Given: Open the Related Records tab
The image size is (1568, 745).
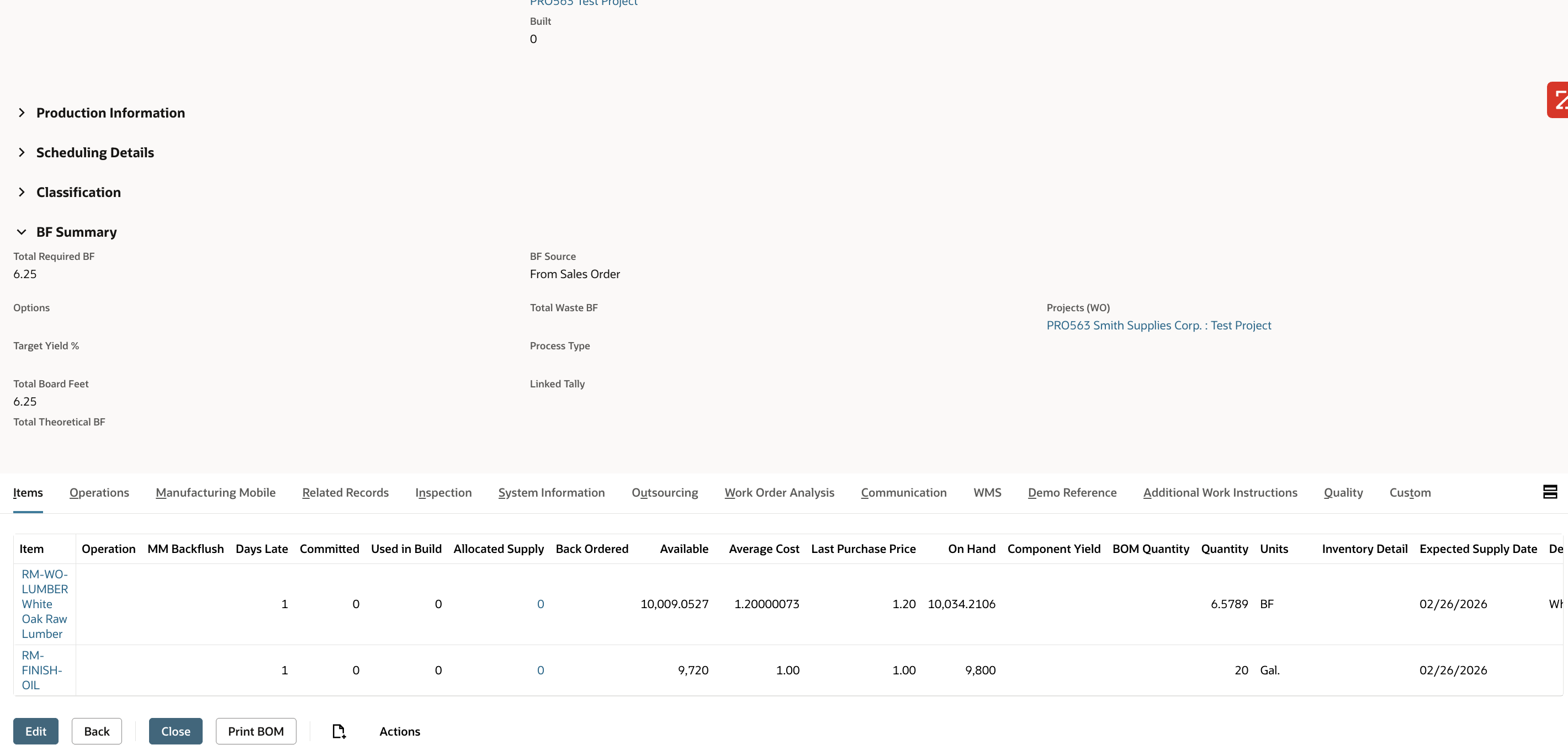Looking at the screenshot, I should pos(345,493).
